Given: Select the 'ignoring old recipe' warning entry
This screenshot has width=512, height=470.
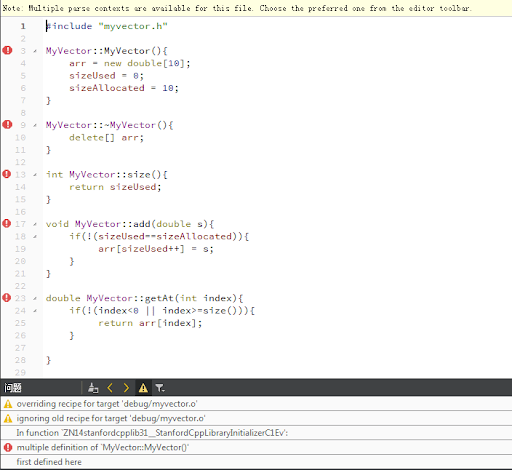Looking at the screenshot, I should [x=256, y=418].
